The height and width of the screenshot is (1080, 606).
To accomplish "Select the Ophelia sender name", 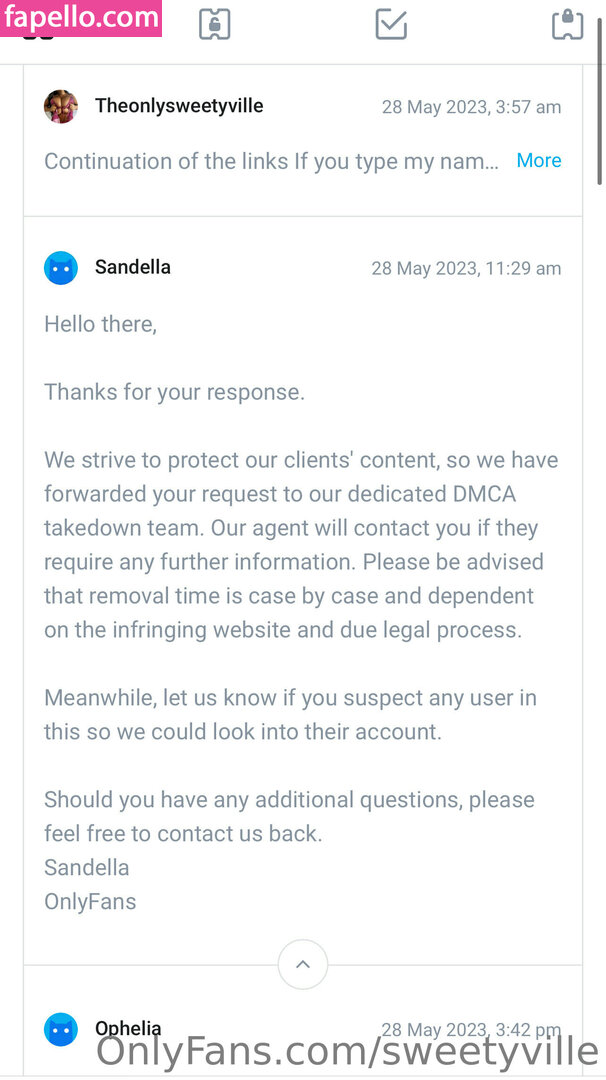I will pyautogui.click(x=128, y=1028).
